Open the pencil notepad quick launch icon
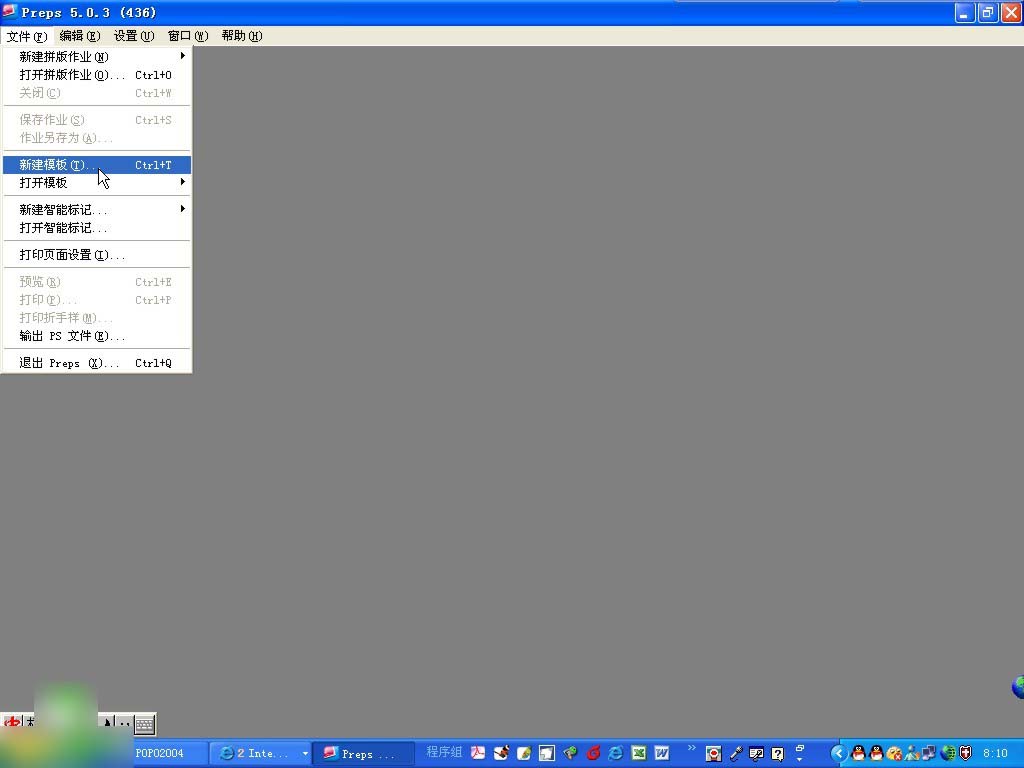1024x768 pixels. click(x=524, y=753)
